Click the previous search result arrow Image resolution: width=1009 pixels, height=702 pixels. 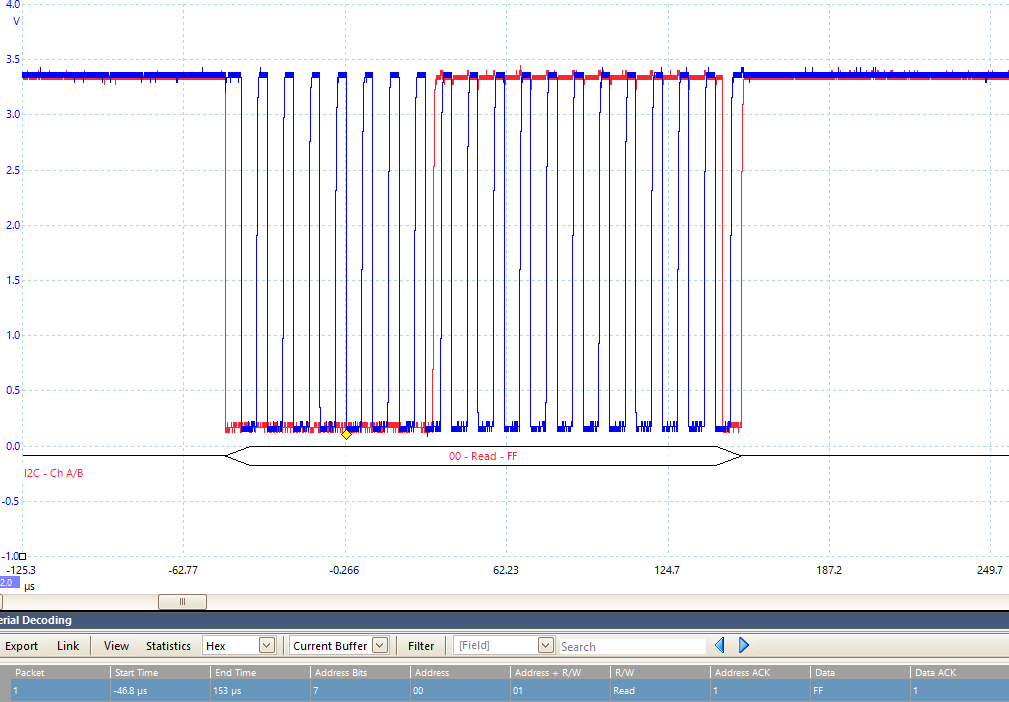[x=720, y=645]
